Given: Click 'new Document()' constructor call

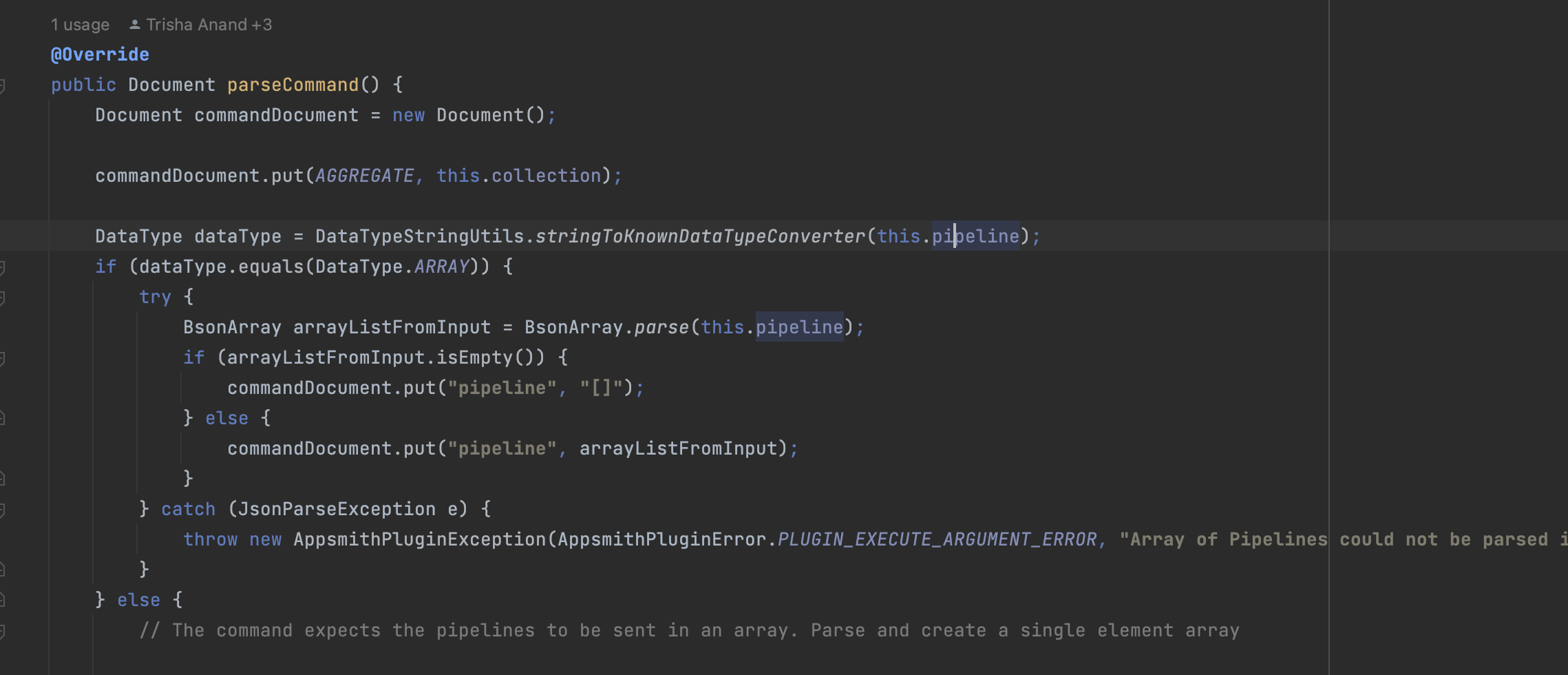Looking at the screenshot, I should coord(469,115).
